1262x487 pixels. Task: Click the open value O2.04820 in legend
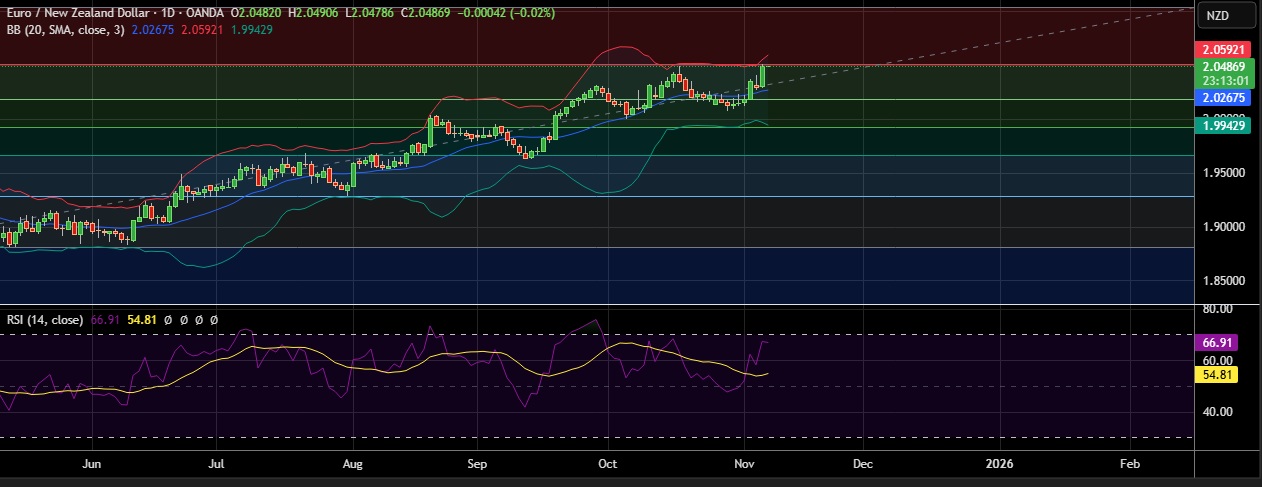tap(258, 15)
